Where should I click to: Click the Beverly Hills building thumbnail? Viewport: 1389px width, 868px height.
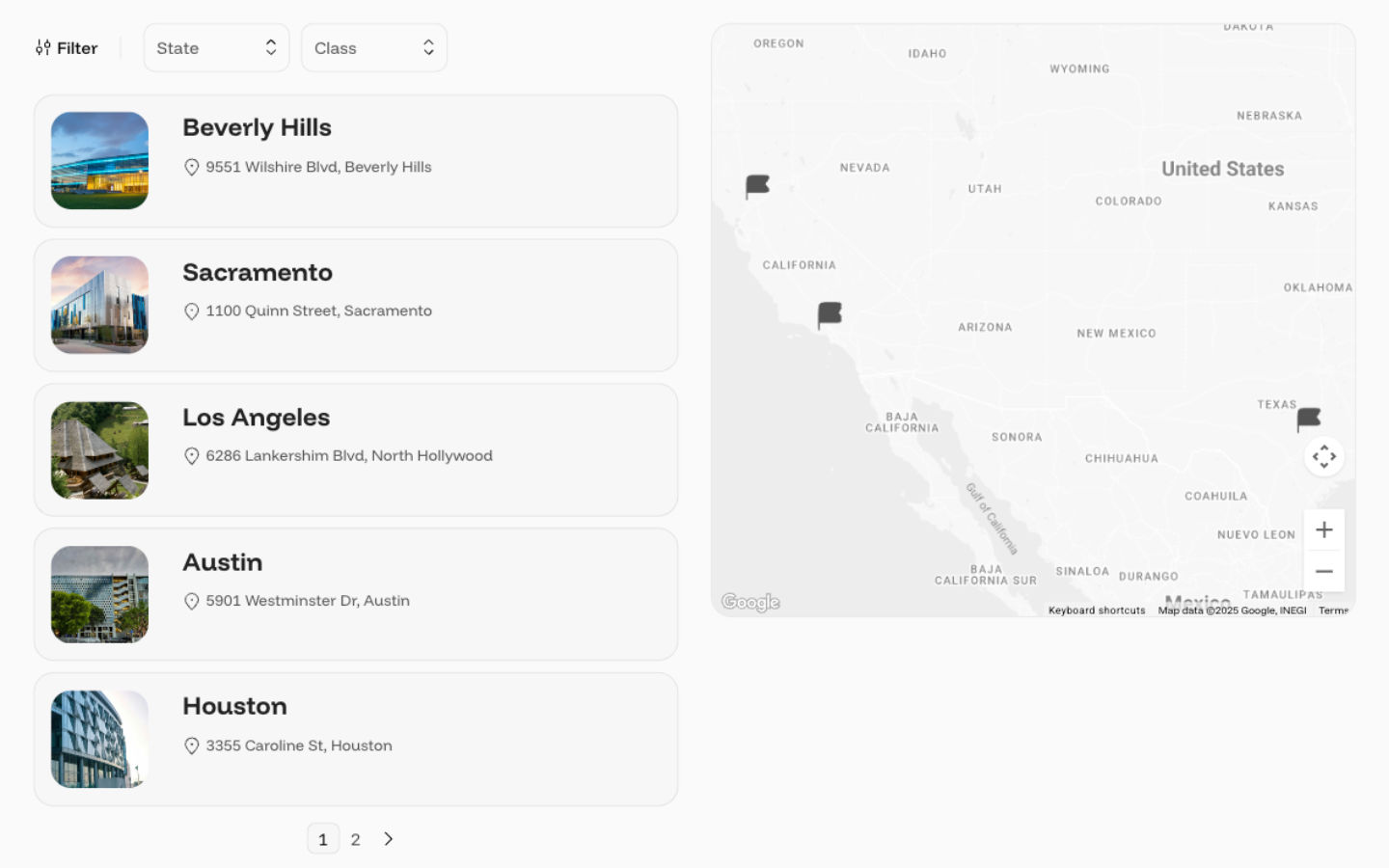point(100,161)
